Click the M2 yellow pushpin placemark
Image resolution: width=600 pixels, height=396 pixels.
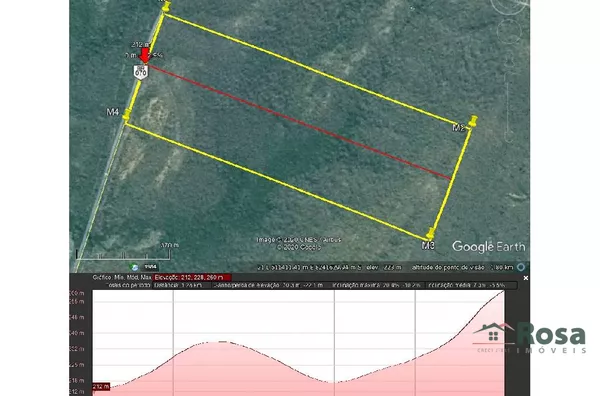point(473,121)
